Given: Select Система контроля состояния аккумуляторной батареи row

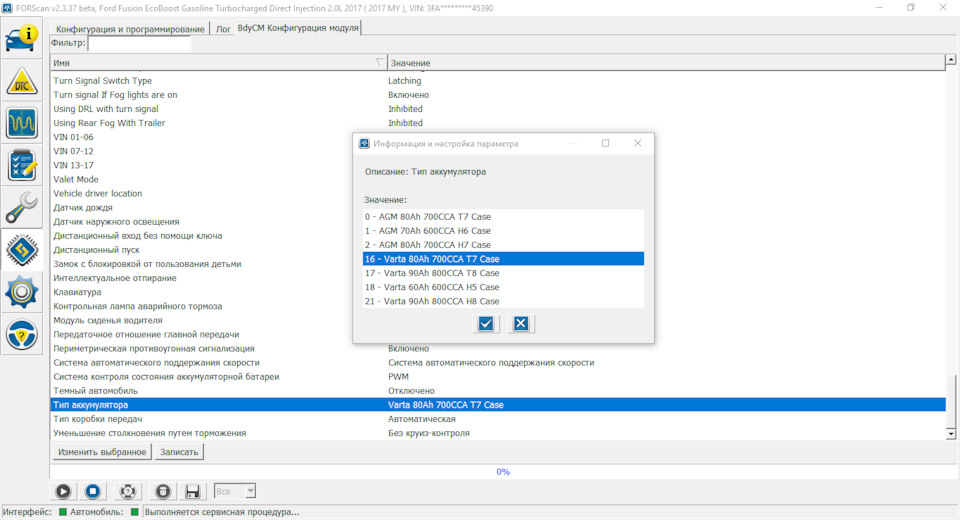Looking at the screenshot, I should (x=498, y=377).
